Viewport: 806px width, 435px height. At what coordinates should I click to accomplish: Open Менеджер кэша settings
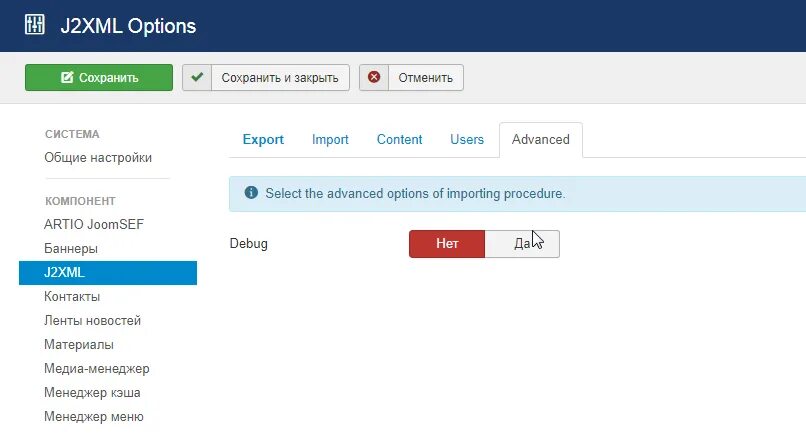click(92, 393)
